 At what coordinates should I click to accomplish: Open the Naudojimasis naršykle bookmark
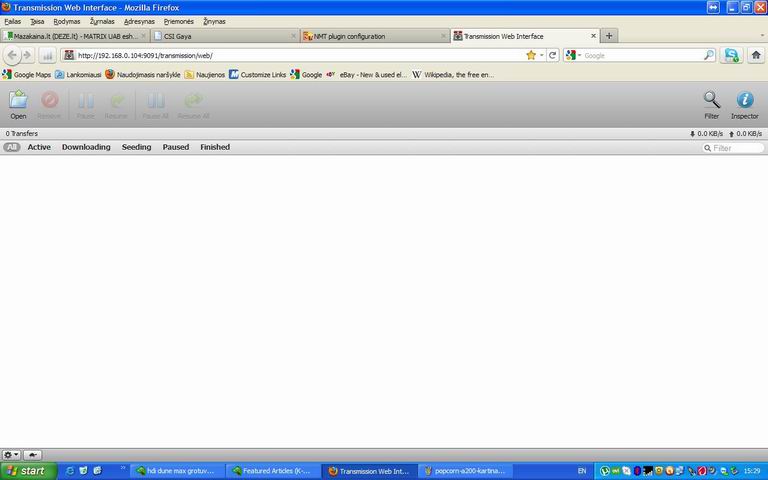pos(143,74)
